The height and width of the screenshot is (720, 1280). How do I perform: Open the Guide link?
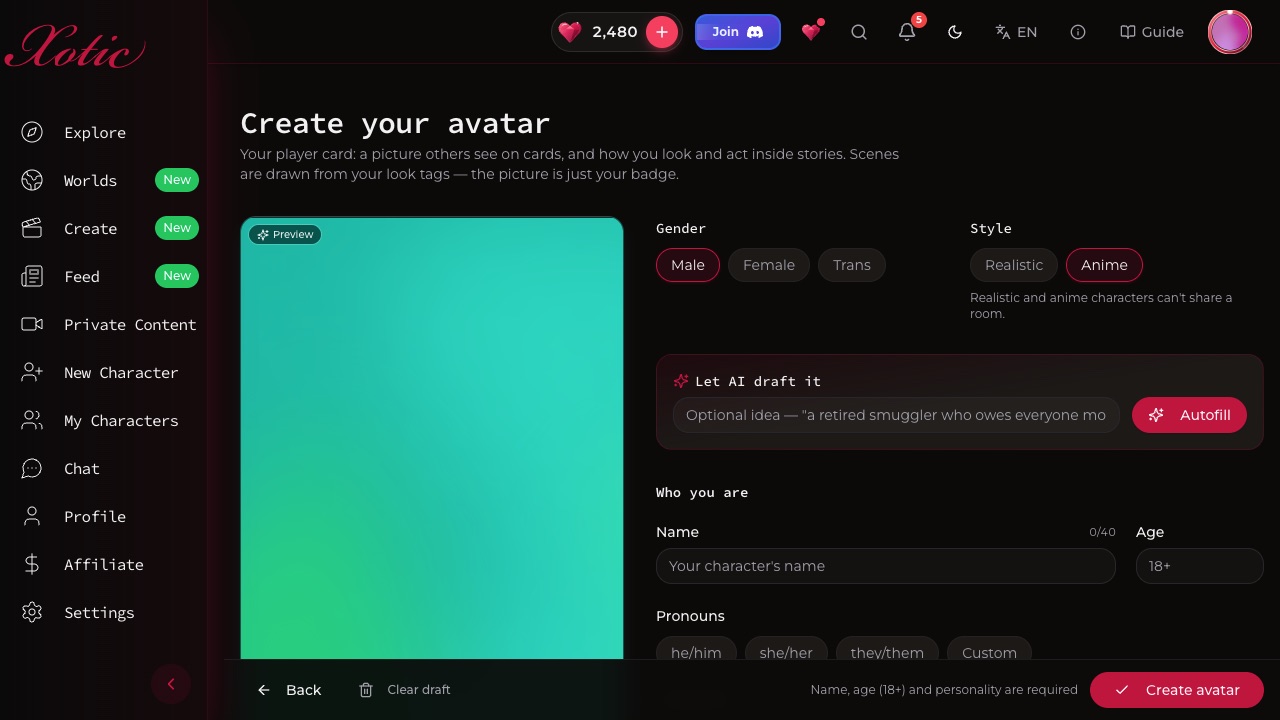click(x=1151, y=32)
